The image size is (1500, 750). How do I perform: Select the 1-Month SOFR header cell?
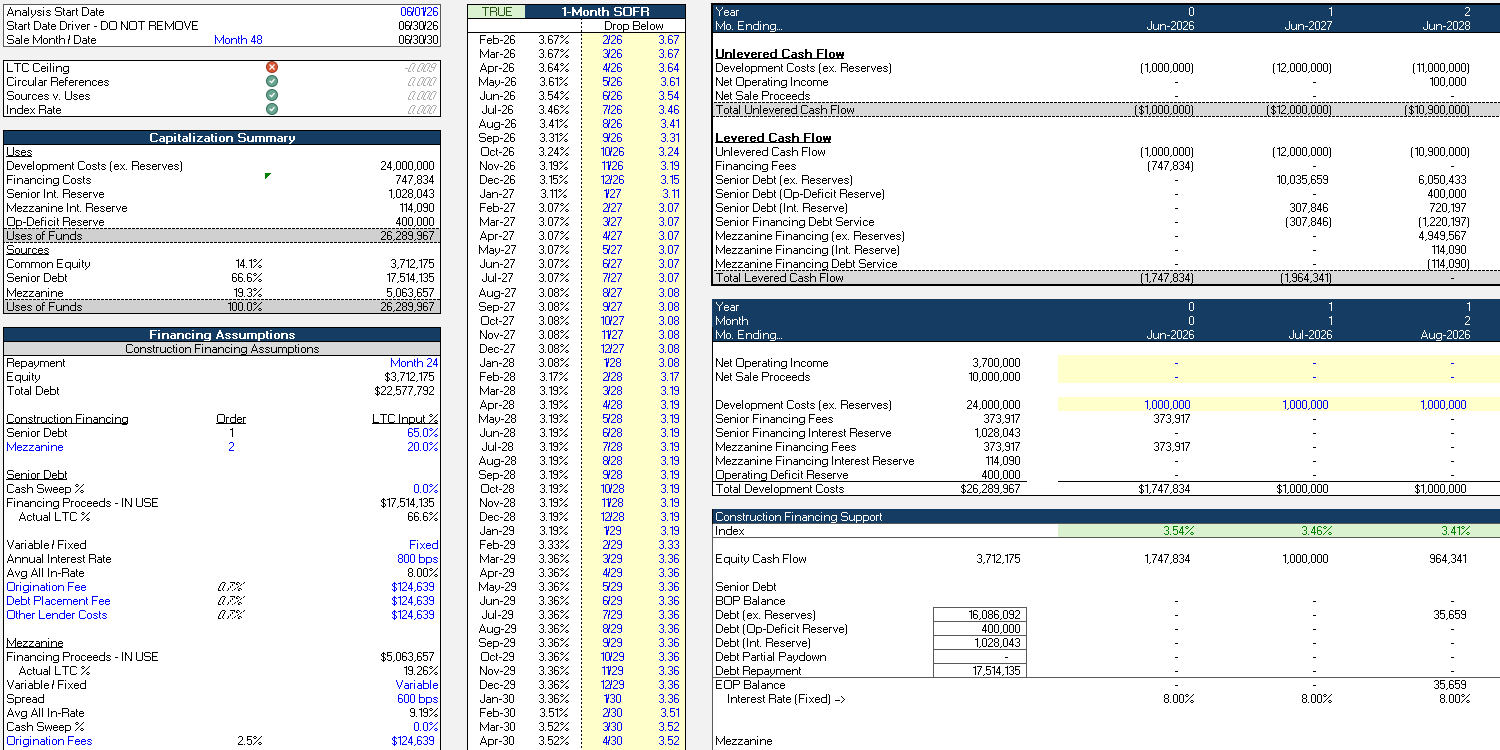605,12
